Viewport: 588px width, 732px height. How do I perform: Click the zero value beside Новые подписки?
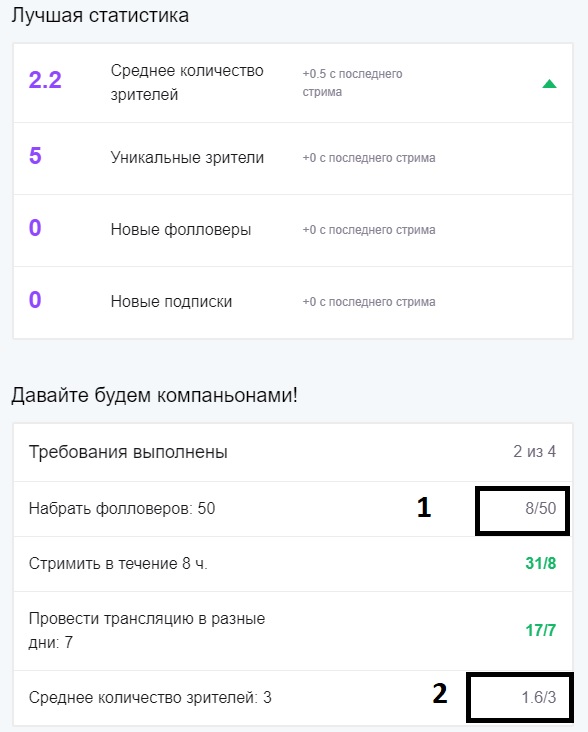tap(35, 300)
